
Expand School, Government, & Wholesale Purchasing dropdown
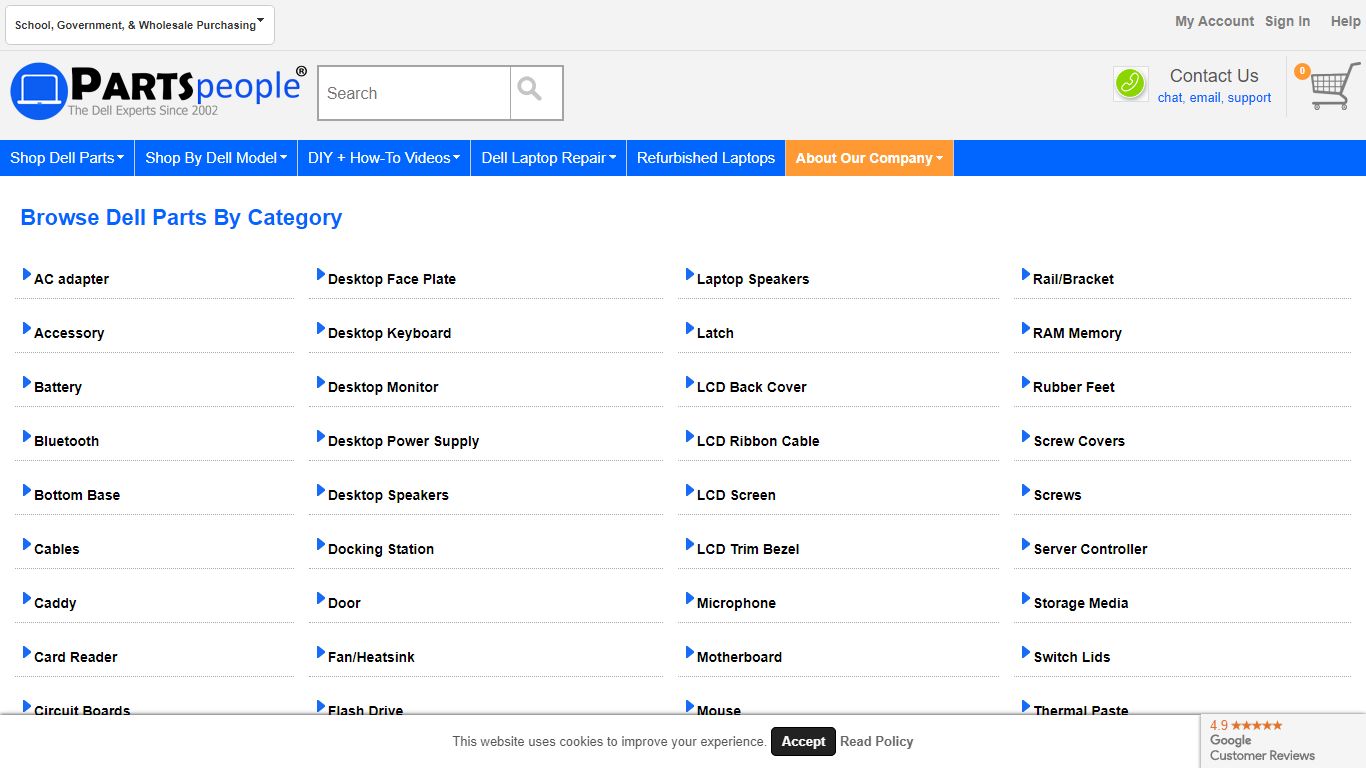pyautogui.click(x=140, y=25)
